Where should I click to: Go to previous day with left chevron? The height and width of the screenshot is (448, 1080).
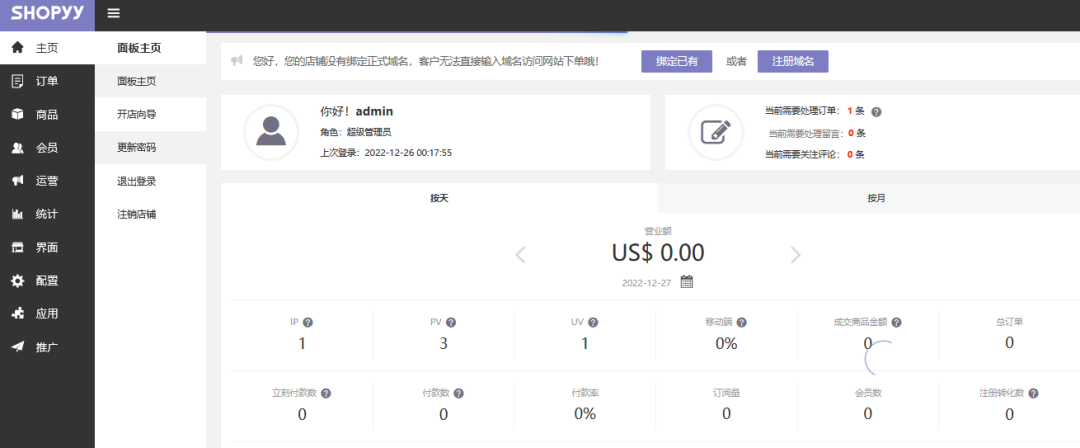pyautogui.click(x=521, y=255)
